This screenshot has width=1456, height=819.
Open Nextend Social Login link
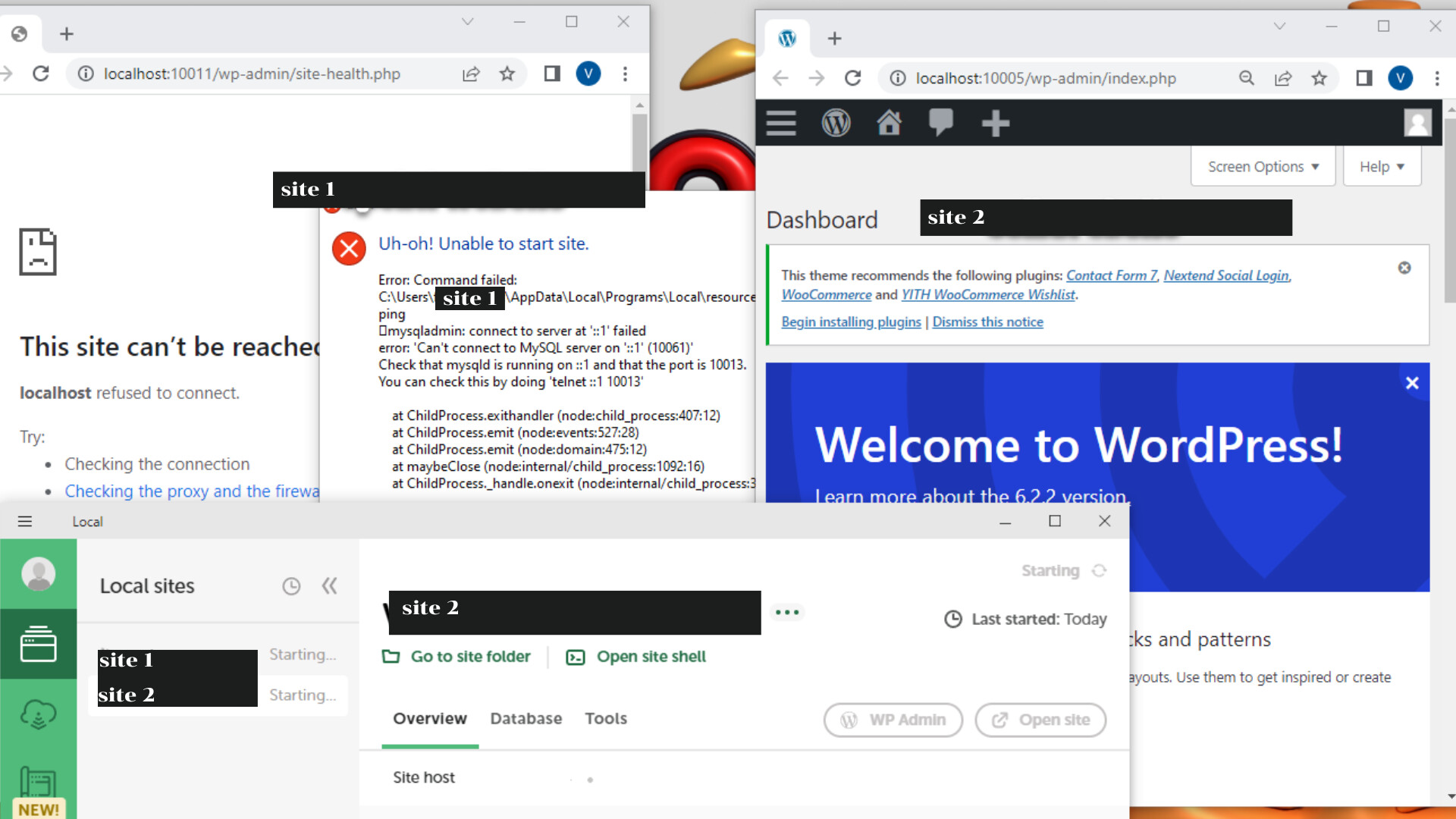point(1226,275)
